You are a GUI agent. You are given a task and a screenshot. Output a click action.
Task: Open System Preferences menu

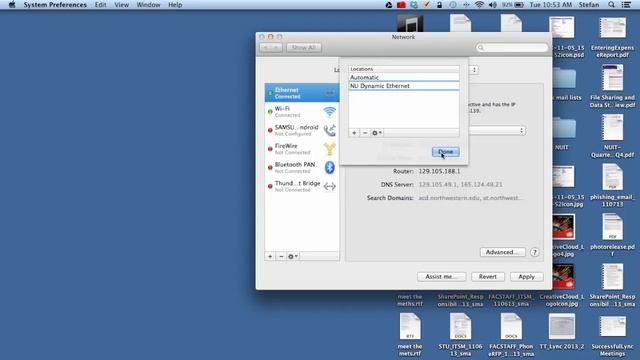click(x=55, y=5)
